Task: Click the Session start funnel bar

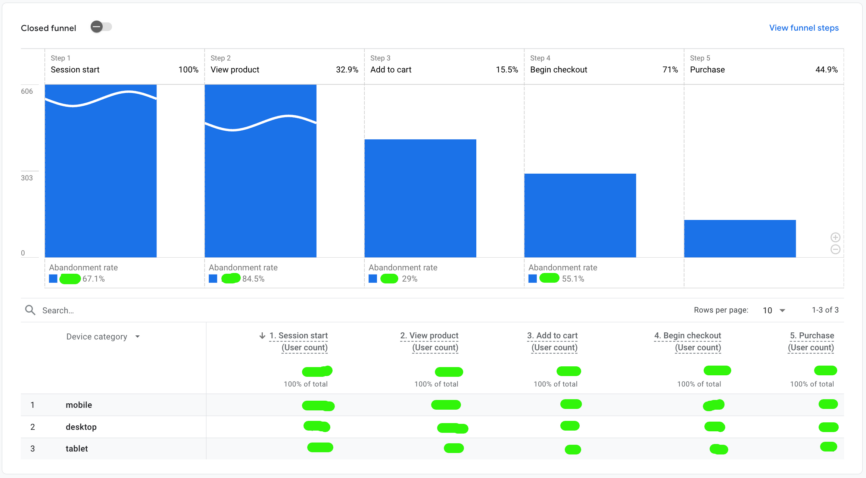Action: click(x=100, y=180)
